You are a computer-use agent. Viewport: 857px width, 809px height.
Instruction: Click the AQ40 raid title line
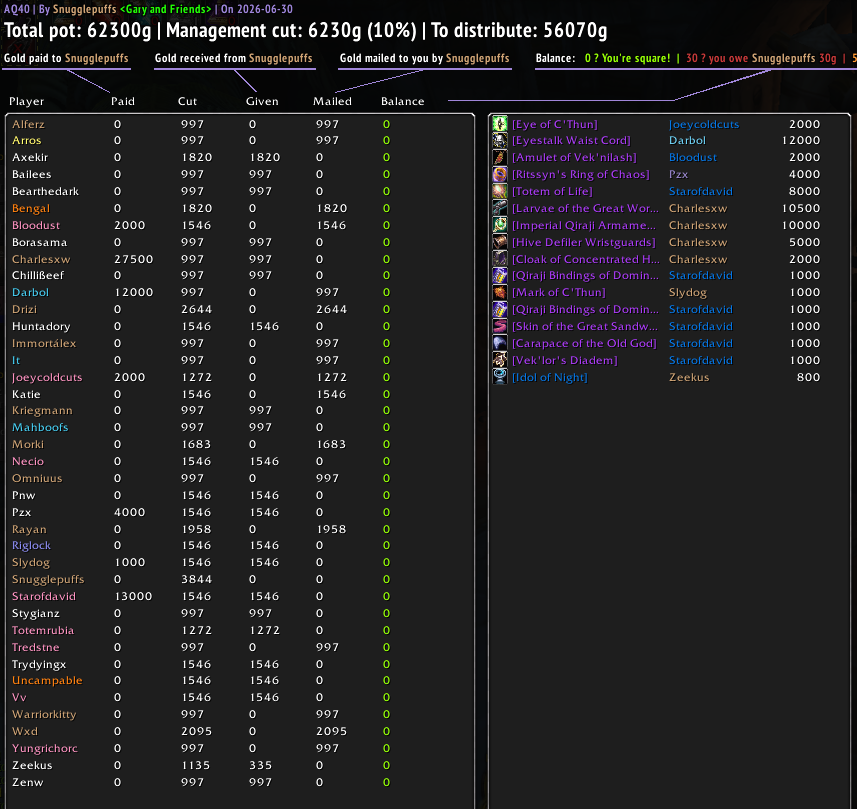[148, 9]
